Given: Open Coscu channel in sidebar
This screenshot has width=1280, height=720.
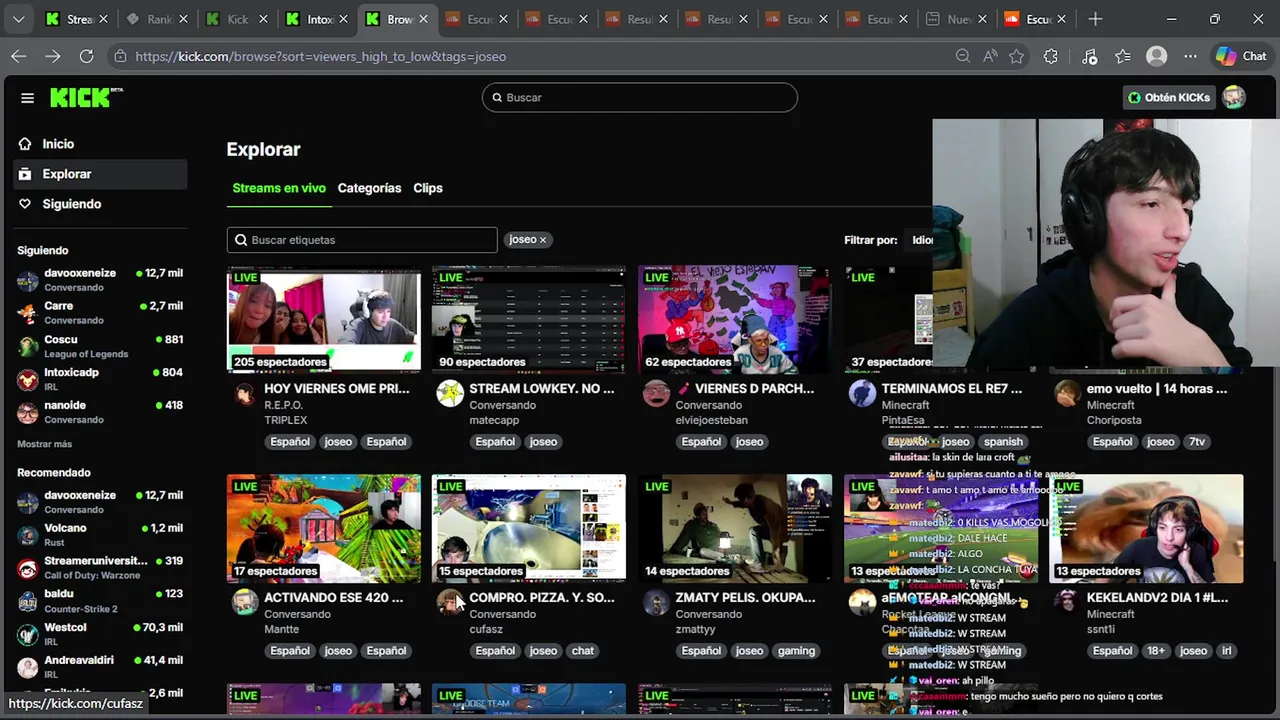Looking at the screenshot, I should pyautogui.click(x=100, y=346).
